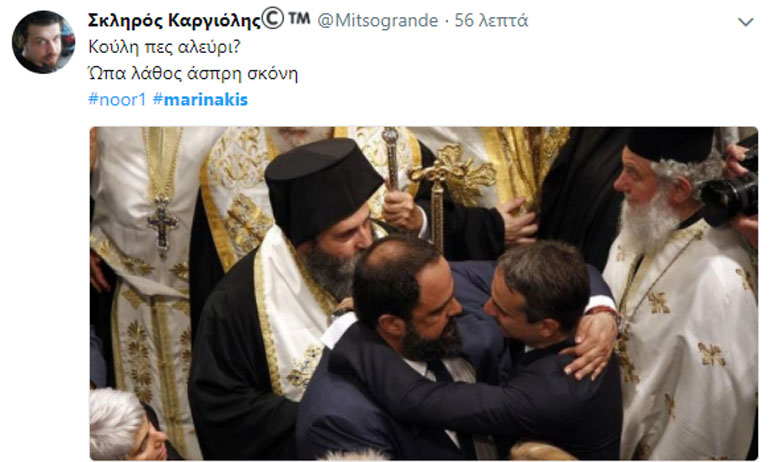Expand the tweet options chevron

(746, 22)
